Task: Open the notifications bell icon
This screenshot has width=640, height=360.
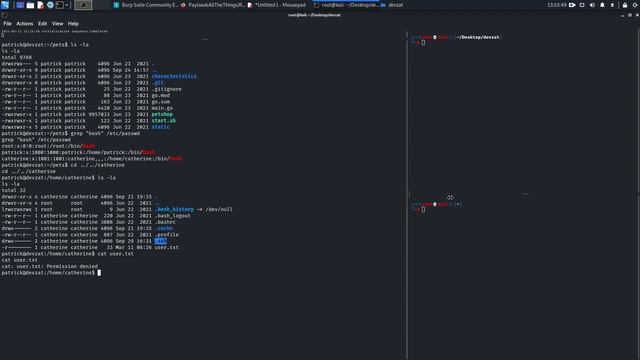Action: point(602,5)
